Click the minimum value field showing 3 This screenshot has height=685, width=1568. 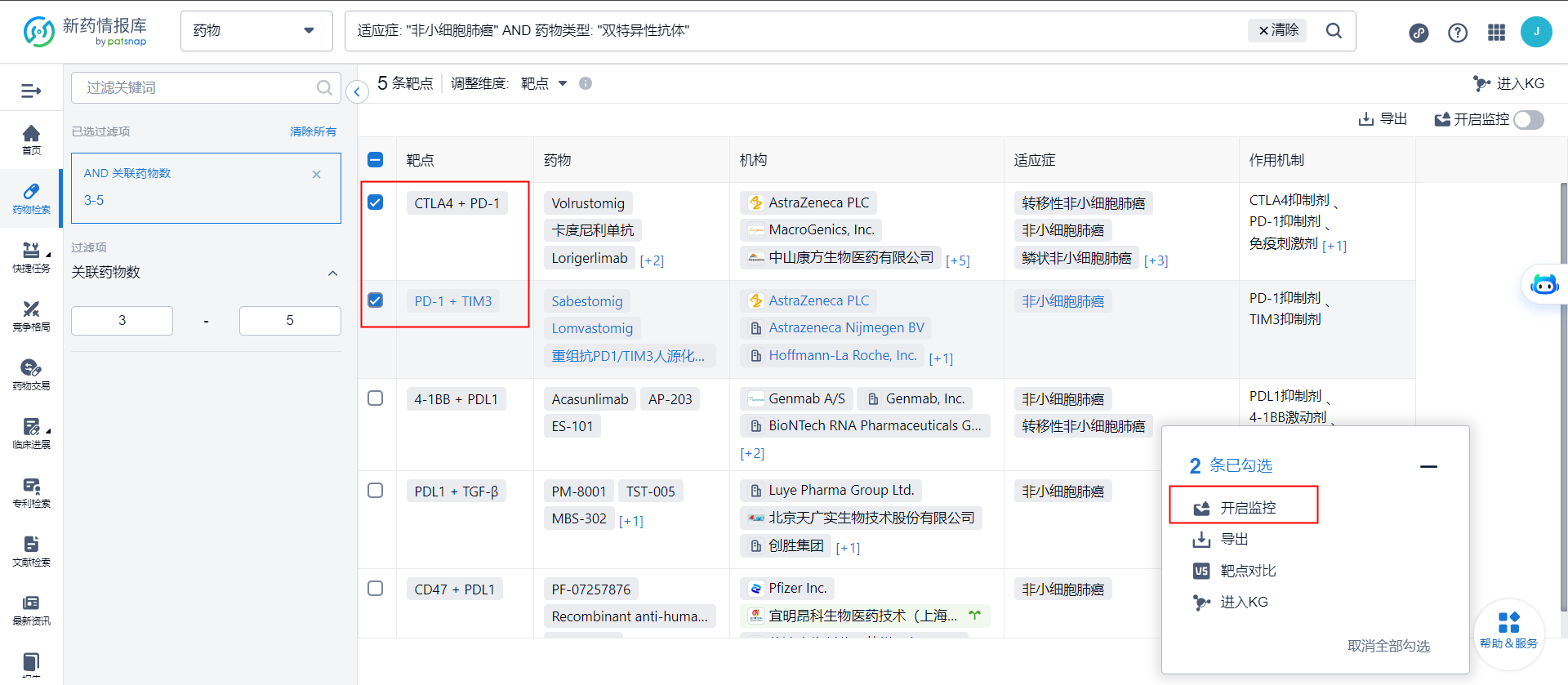point(122,320)
